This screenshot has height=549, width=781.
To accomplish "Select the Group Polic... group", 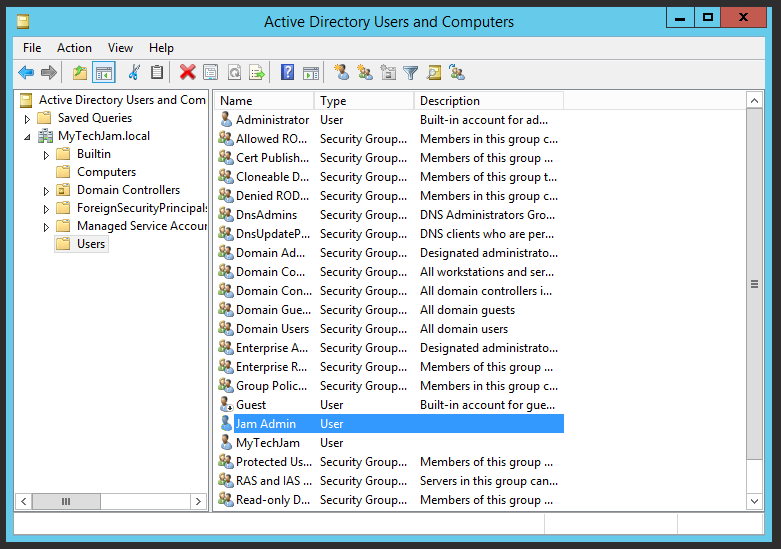I will point(271,386).
